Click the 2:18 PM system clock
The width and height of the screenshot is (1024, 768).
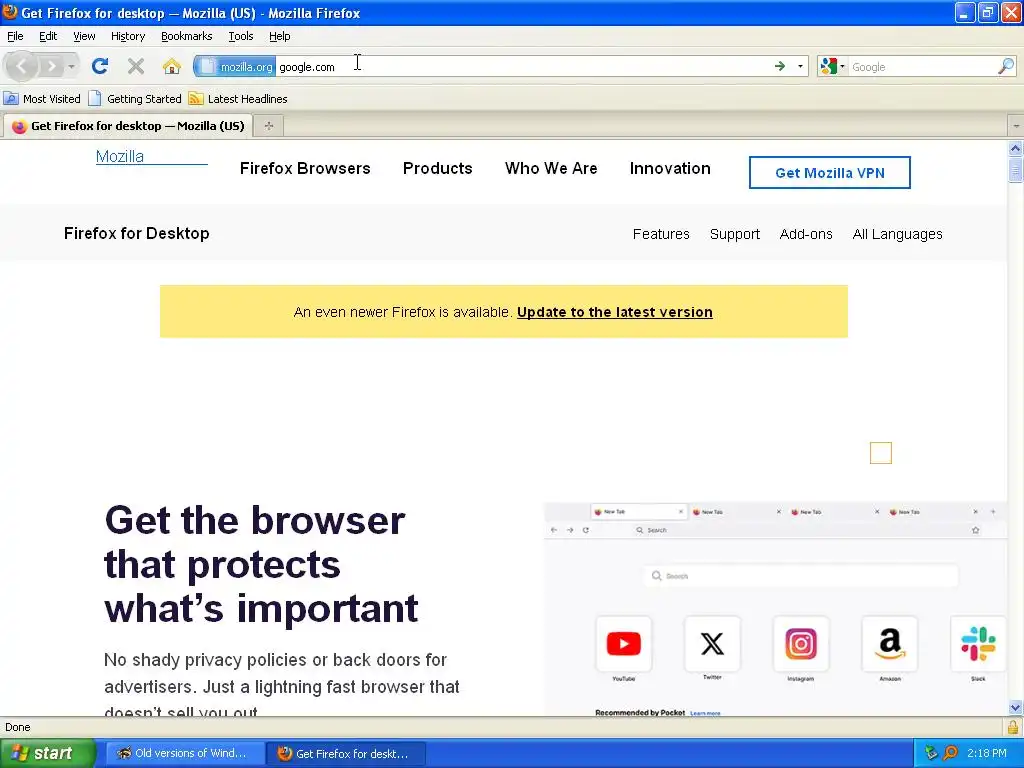987,754
